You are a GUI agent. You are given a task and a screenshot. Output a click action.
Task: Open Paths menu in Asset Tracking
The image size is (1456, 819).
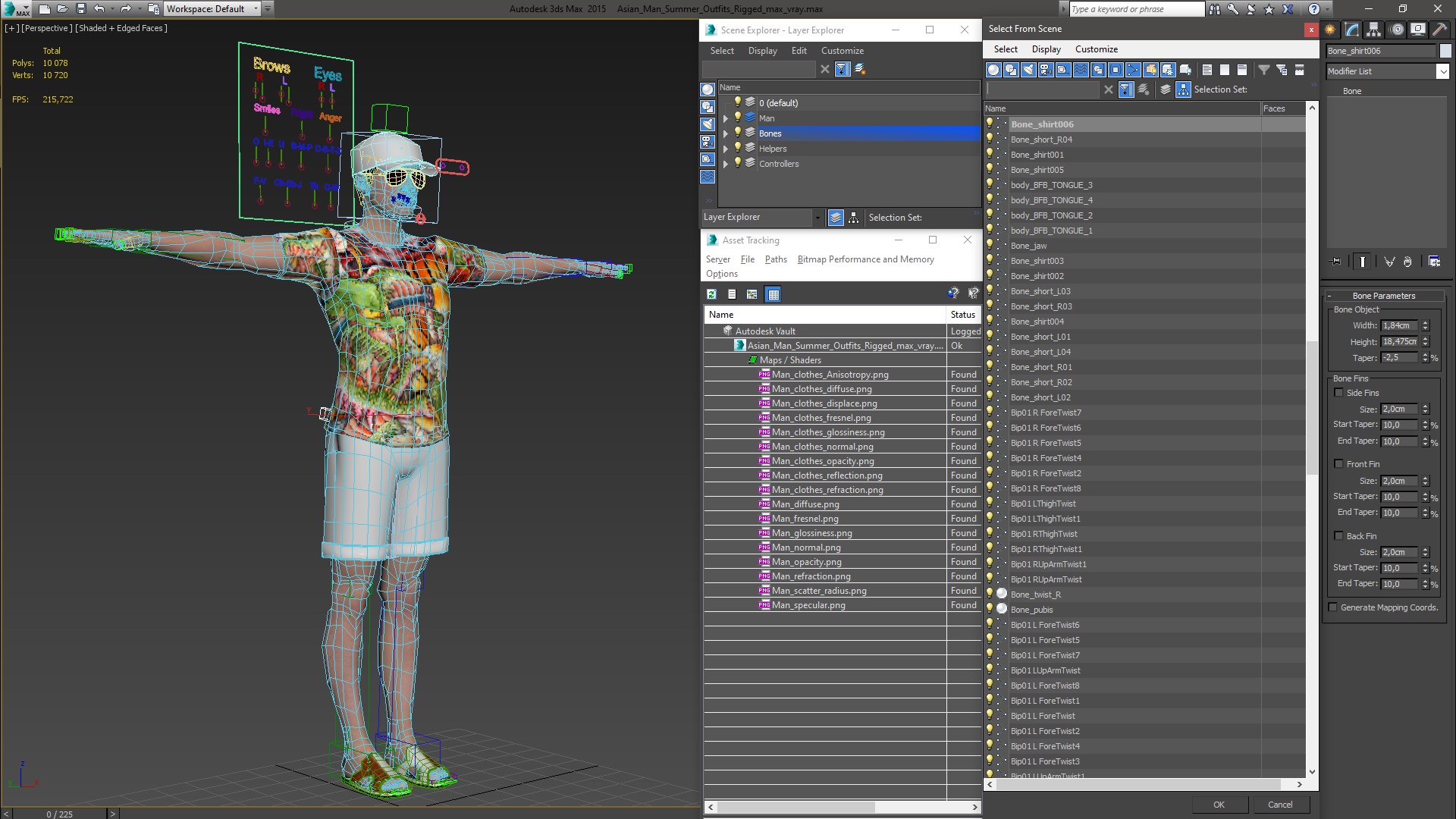click(776, 259)
